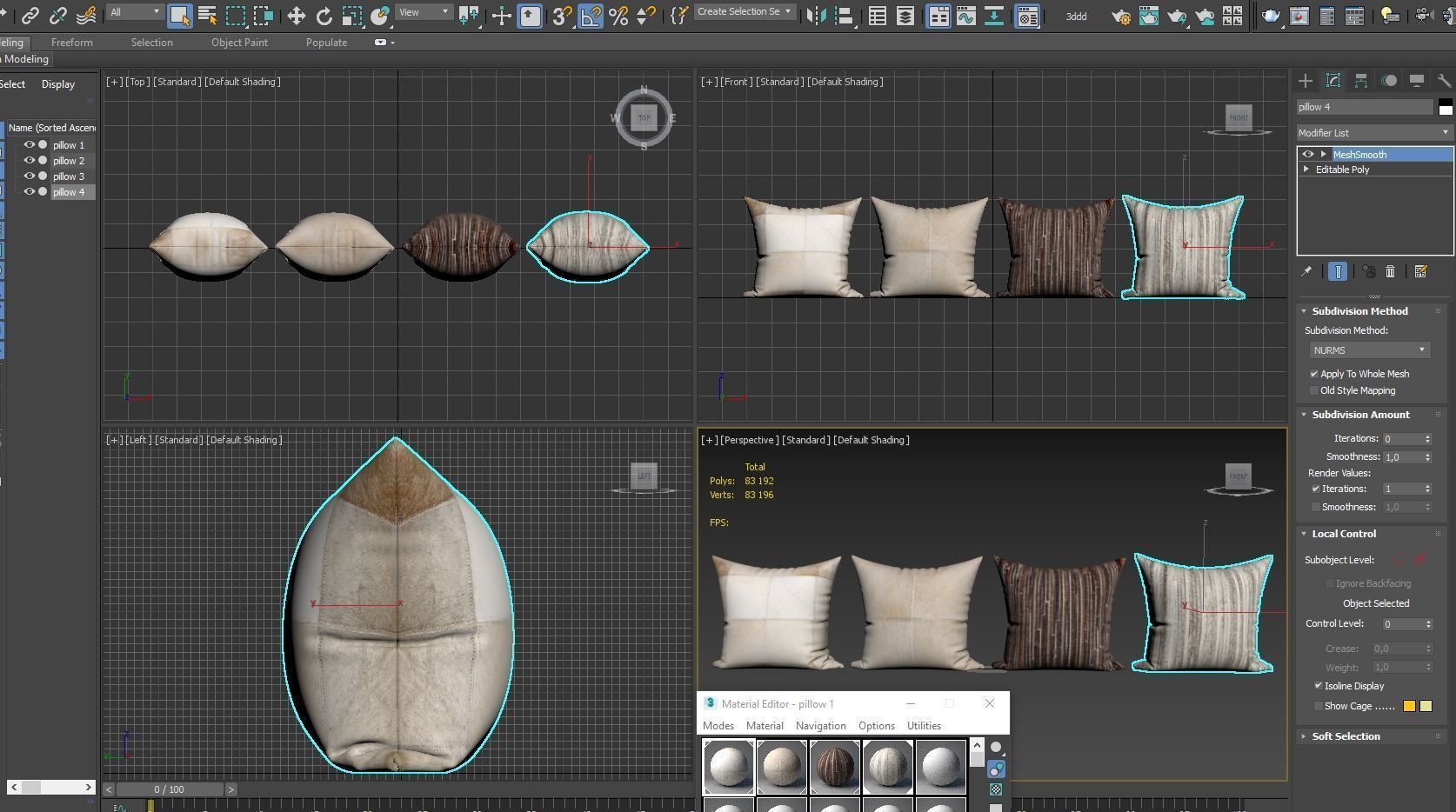Viewport: 1456px width, 812px height.
Task: Click the Select and Link chain icon
Action: (x=30, y=16)
